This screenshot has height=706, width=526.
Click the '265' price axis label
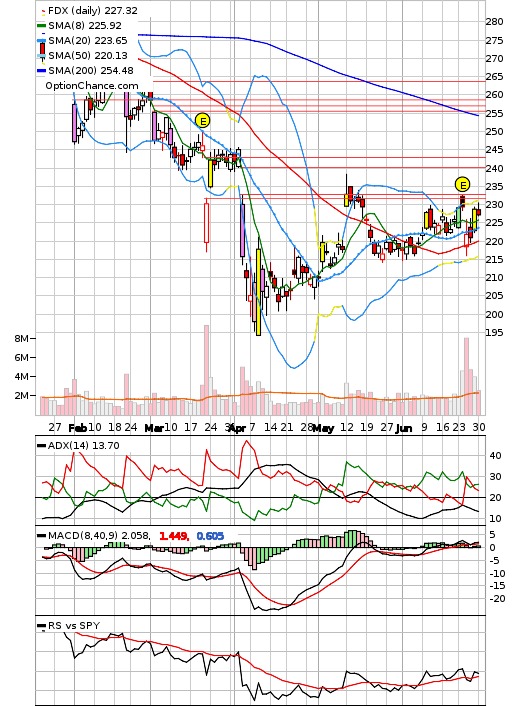494,77
